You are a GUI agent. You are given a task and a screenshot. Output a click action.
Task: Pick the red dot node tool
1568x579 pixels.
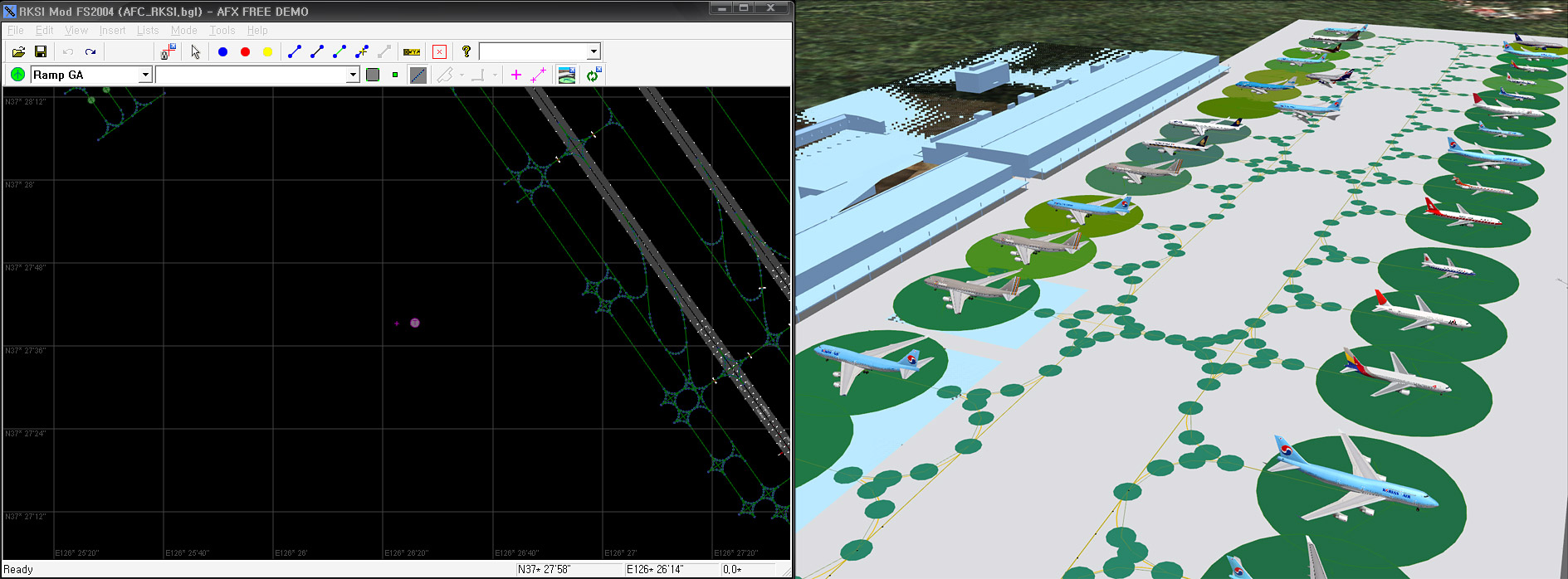coord(245,51)
